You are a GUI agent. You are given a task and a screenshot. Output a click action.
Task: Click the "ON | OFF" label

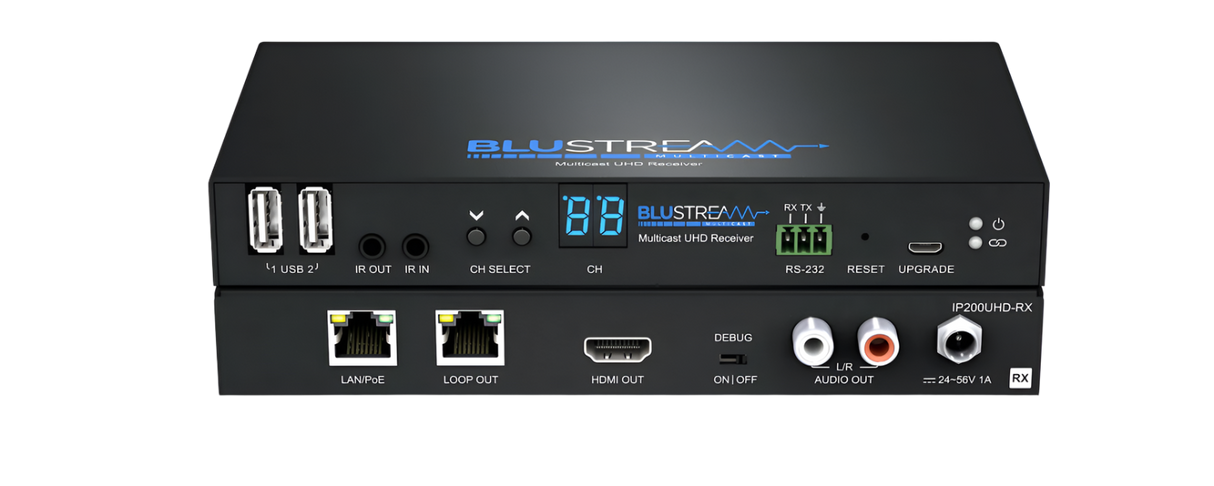click(735, 380)
